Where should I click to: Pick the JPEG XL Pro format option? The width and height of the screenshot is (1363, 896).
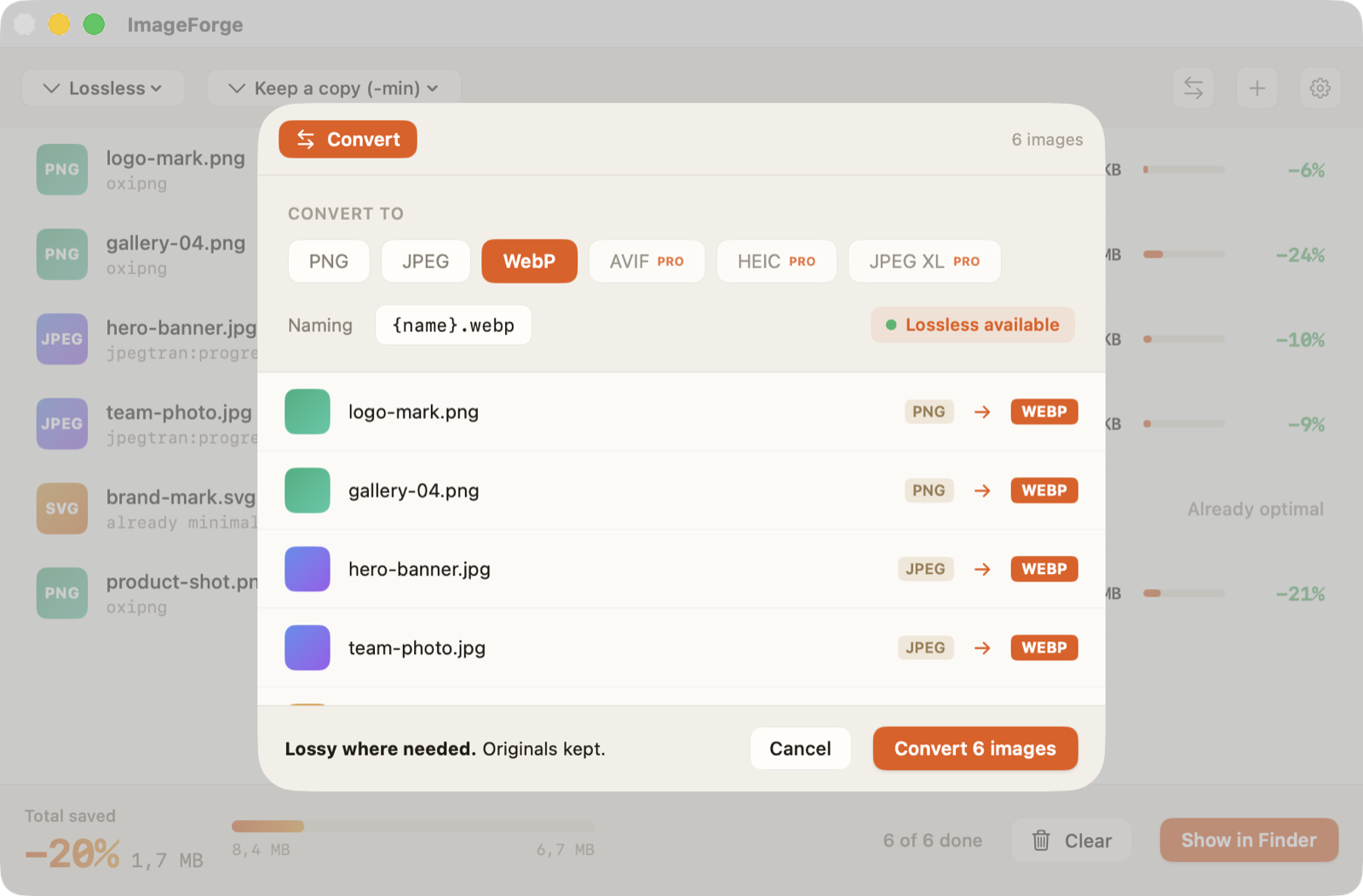point(924,261)
